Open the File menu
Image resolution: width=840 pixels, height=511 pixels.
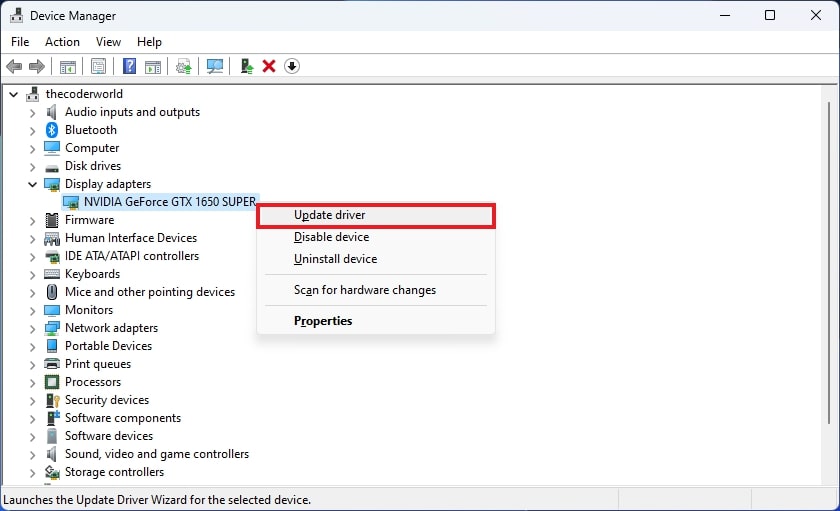(x=20, y=42)
